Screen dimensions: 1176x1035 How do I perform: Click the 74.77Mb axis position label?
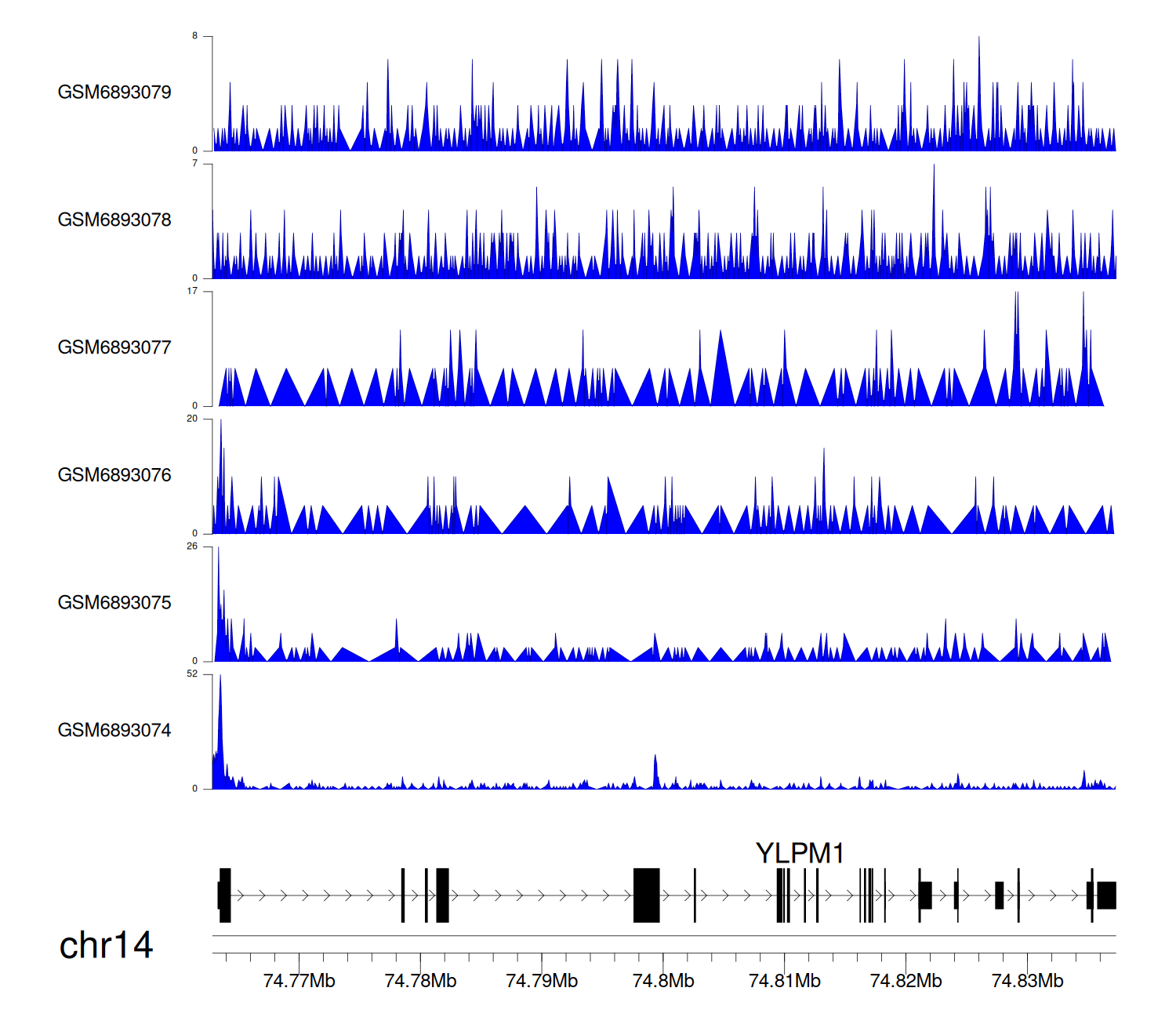click(x=299, y=981)
